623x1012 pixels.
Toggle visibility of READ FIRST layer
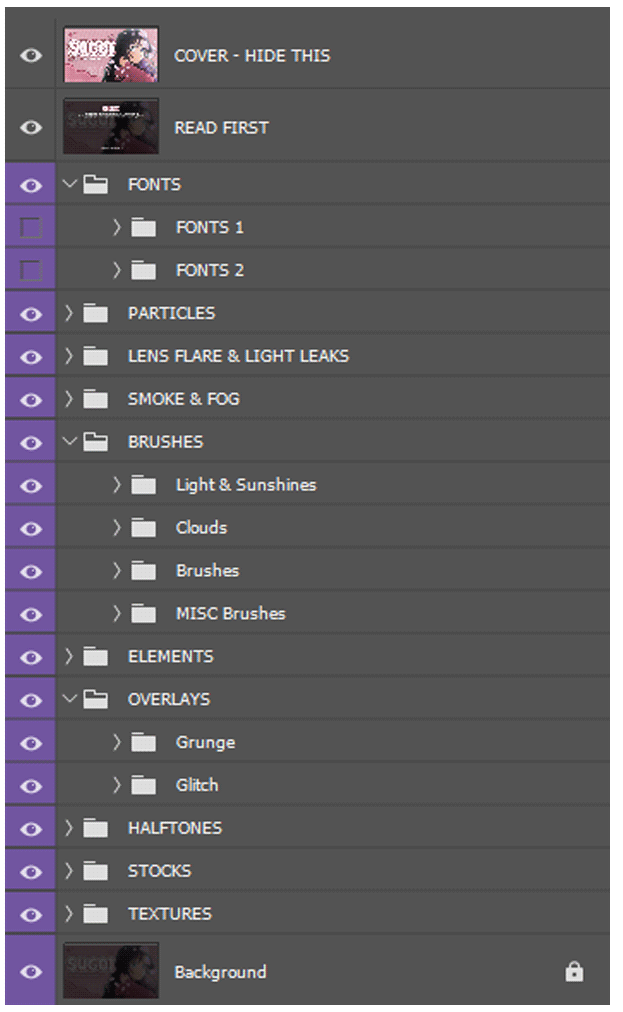30,127
